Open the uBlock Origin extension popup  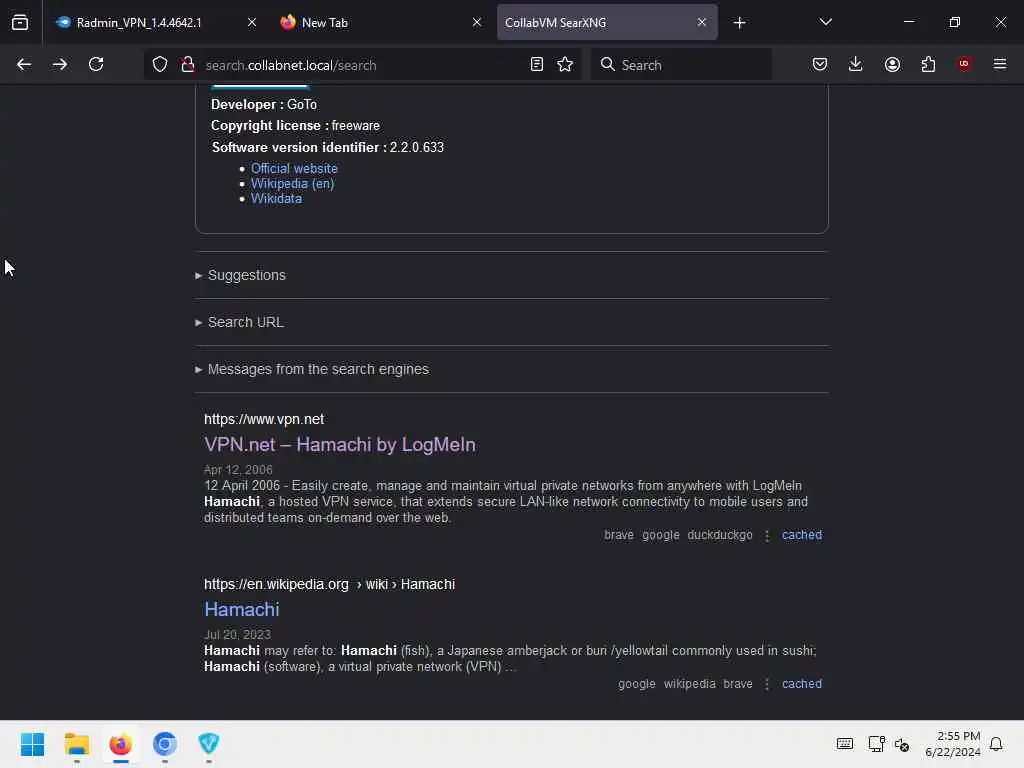pos(964,64)
